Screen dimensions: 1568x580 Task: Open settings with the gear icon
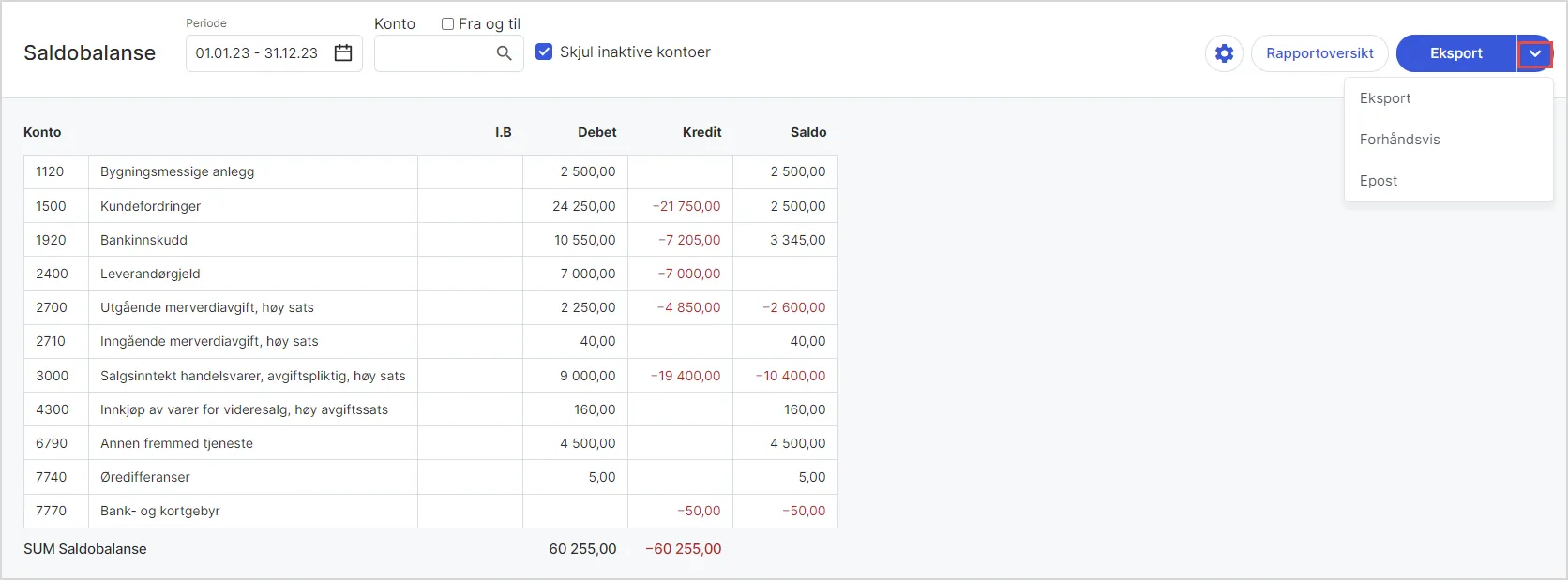[1224, 53]
